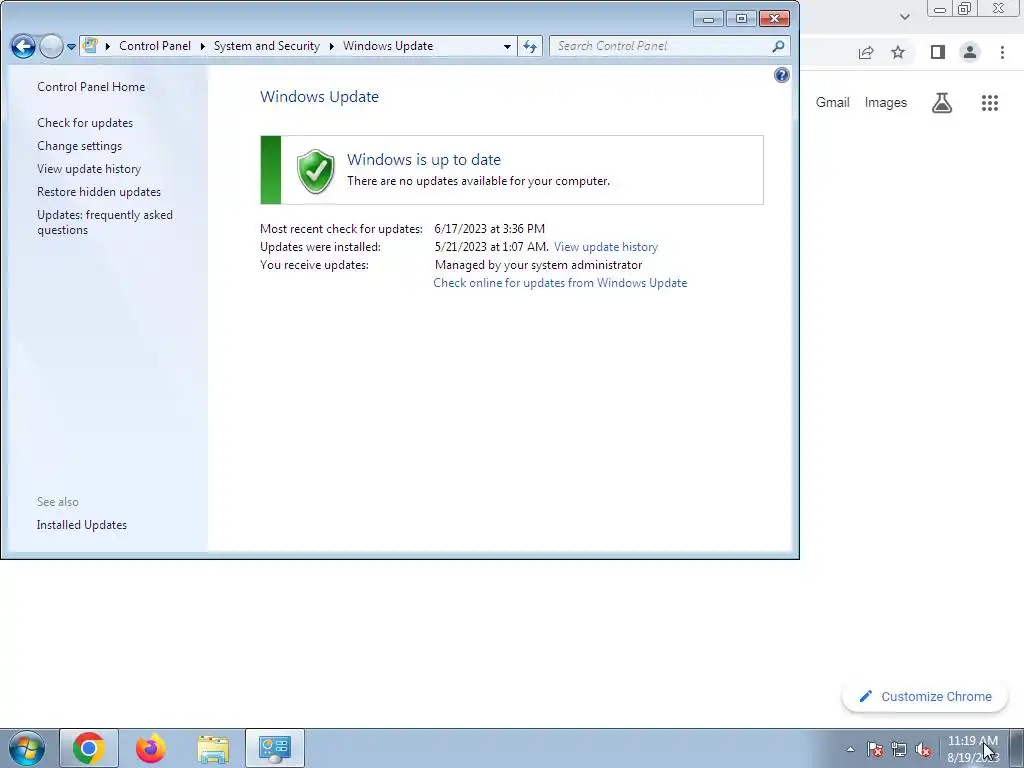The width and height of the screenshot is (1024, 768).
Task: Select Windows Update breadcrumb
Action: click(388, 46)
